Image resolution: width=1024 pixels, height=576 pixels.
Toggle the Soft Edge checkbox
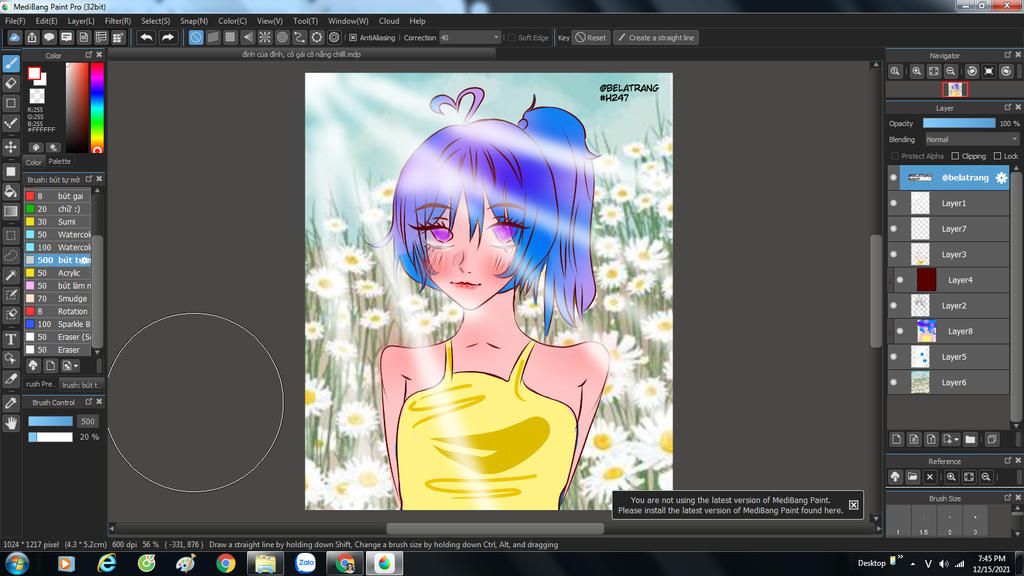point(512,38)
